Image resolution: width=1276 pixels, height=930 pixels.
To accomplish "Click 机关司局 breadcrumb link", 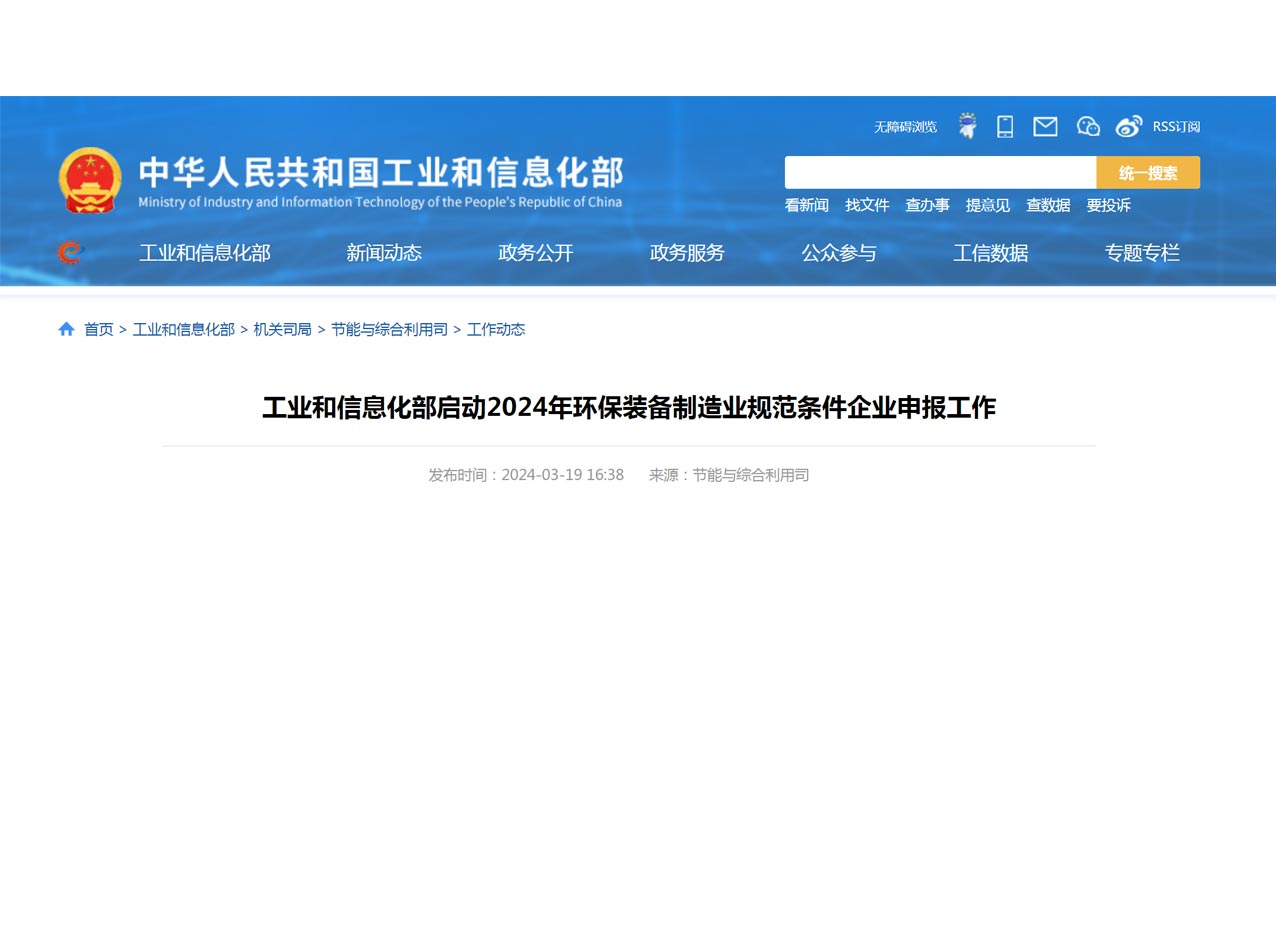I will (x=283, y=329).
